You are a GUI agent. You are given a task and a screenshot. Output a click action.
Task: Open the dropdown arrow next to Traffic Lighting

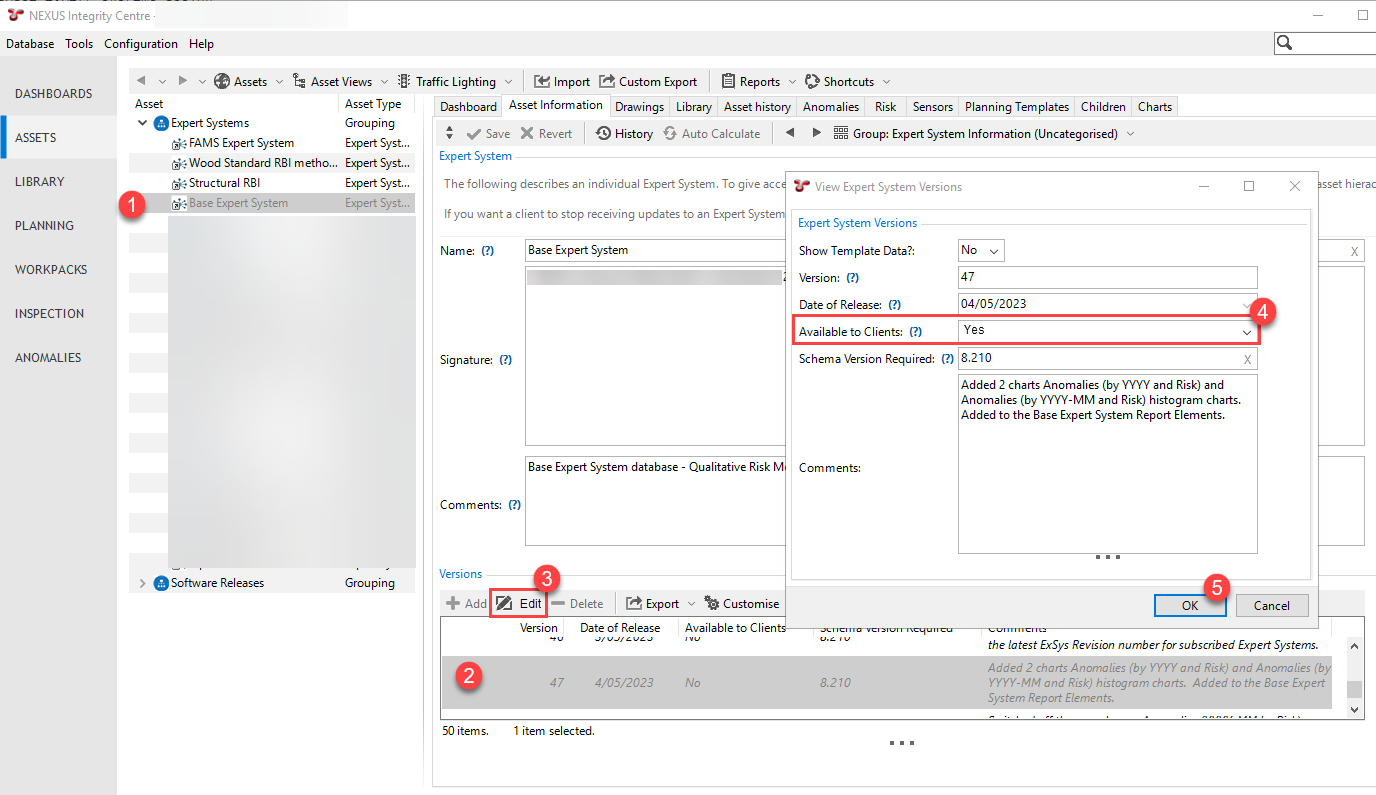pyautogui.click(x=508, y=82)
